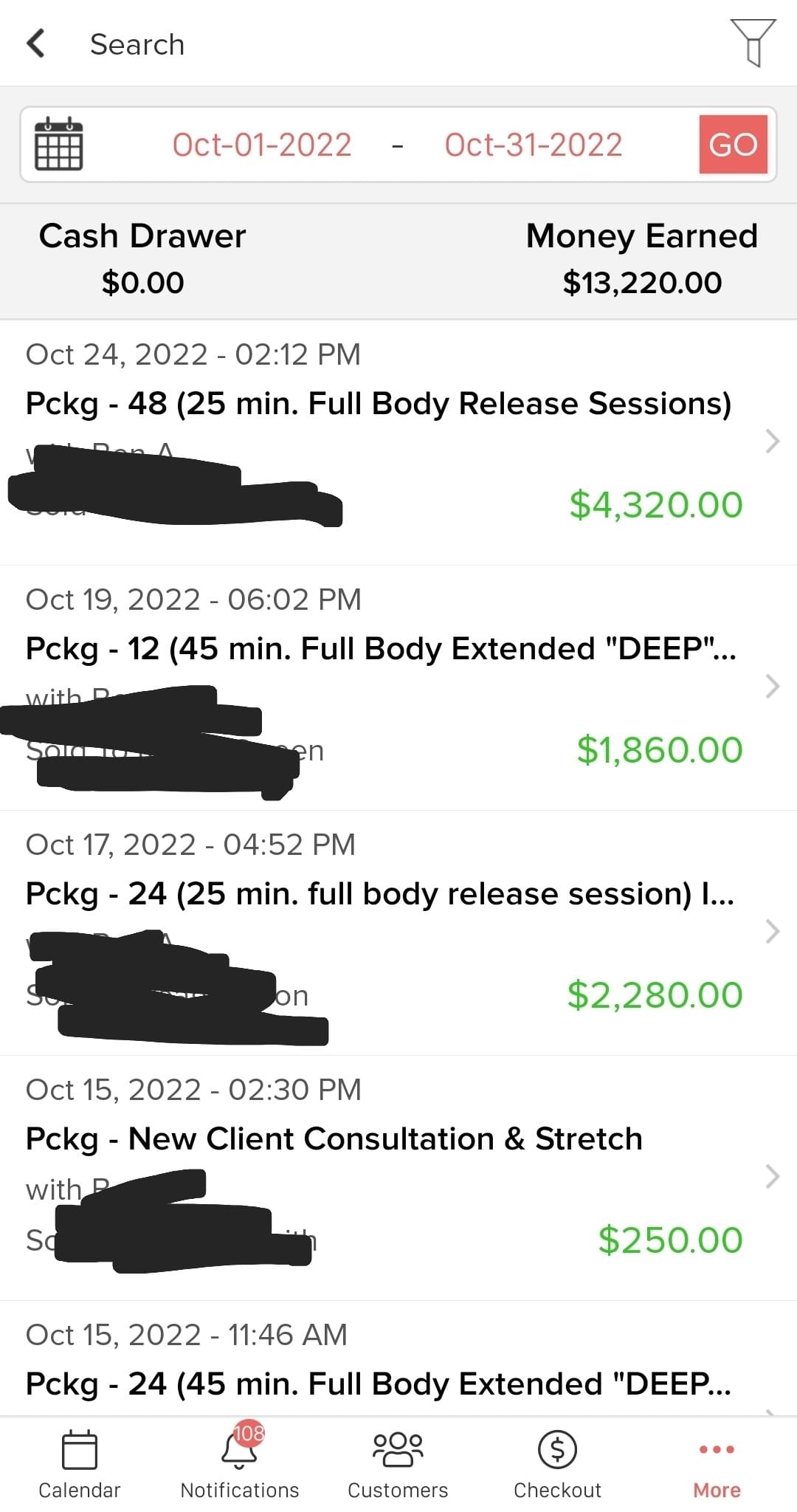
Task: Tap the Cash Drawer amount
Action: [x=142, y=283]
